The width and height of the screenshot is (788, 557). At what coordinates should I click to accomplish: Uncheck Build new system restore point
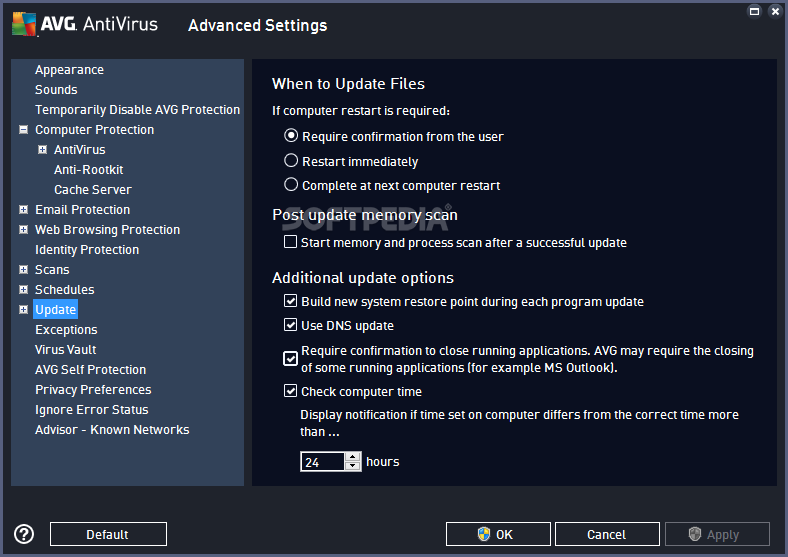(290, 301)
